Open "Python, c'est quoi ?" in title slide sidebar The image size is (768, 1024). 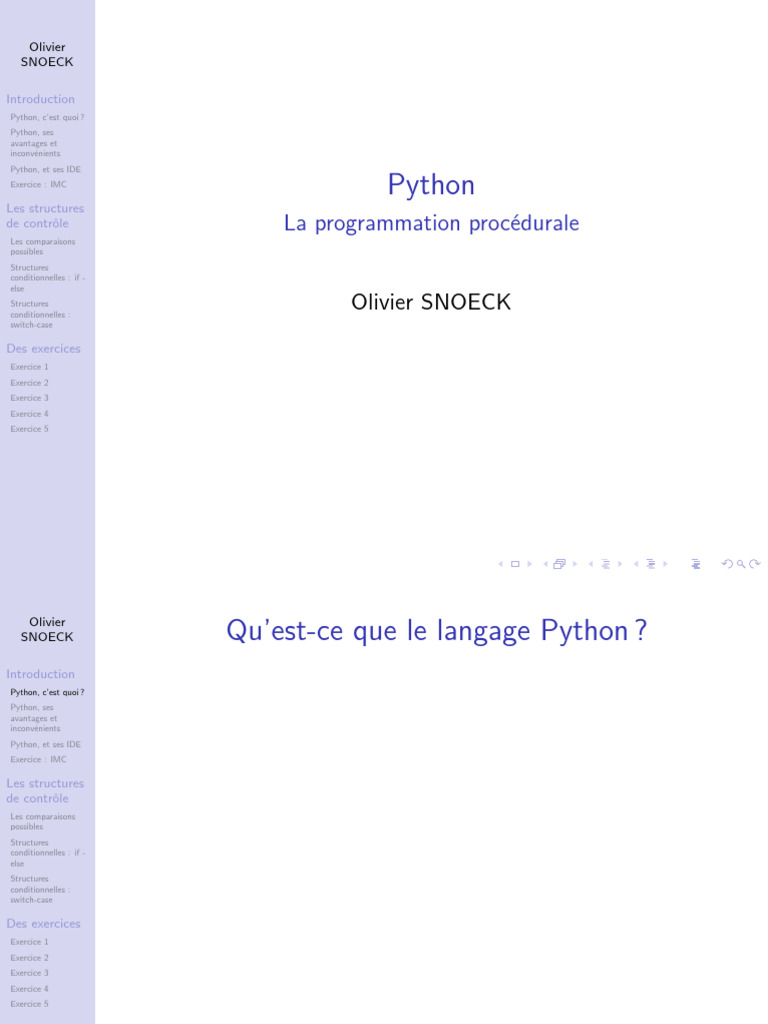coord(47,118)
